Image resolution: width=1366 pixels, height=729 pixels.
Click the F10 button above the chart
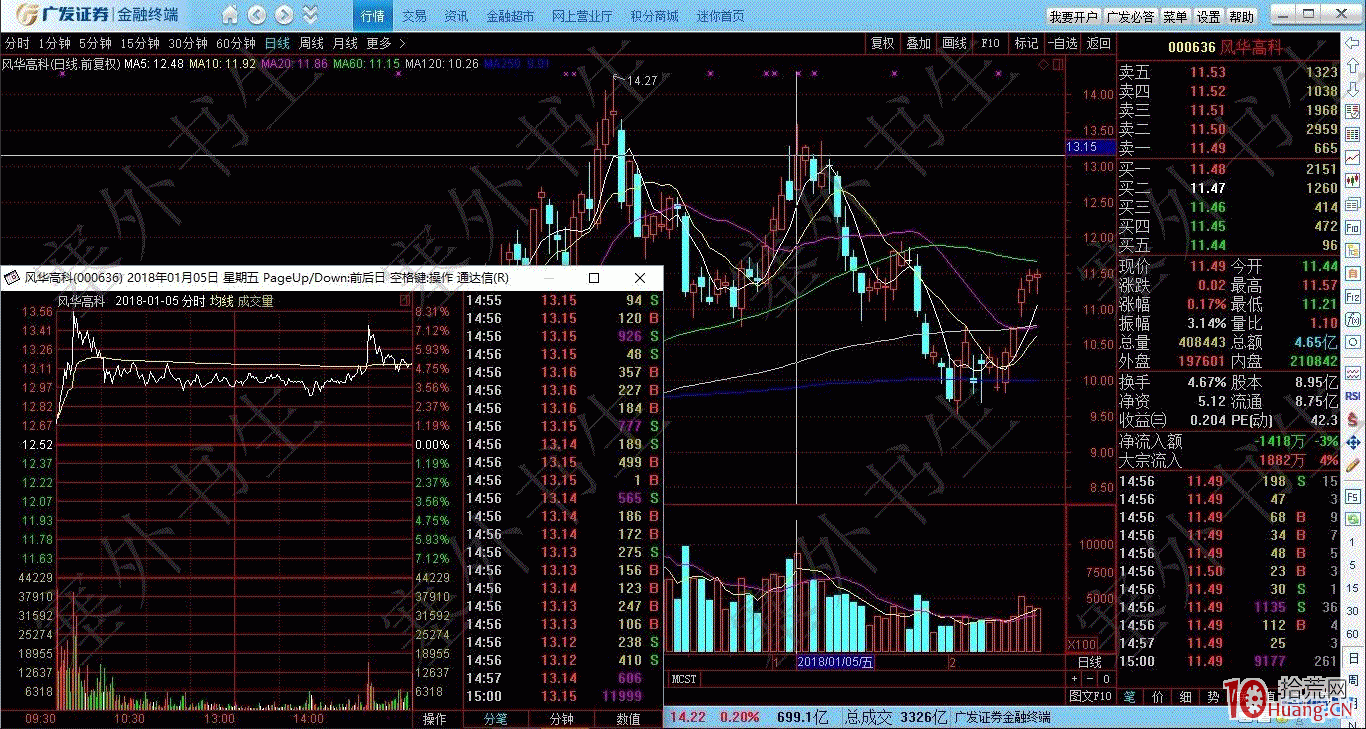point(990,43)
